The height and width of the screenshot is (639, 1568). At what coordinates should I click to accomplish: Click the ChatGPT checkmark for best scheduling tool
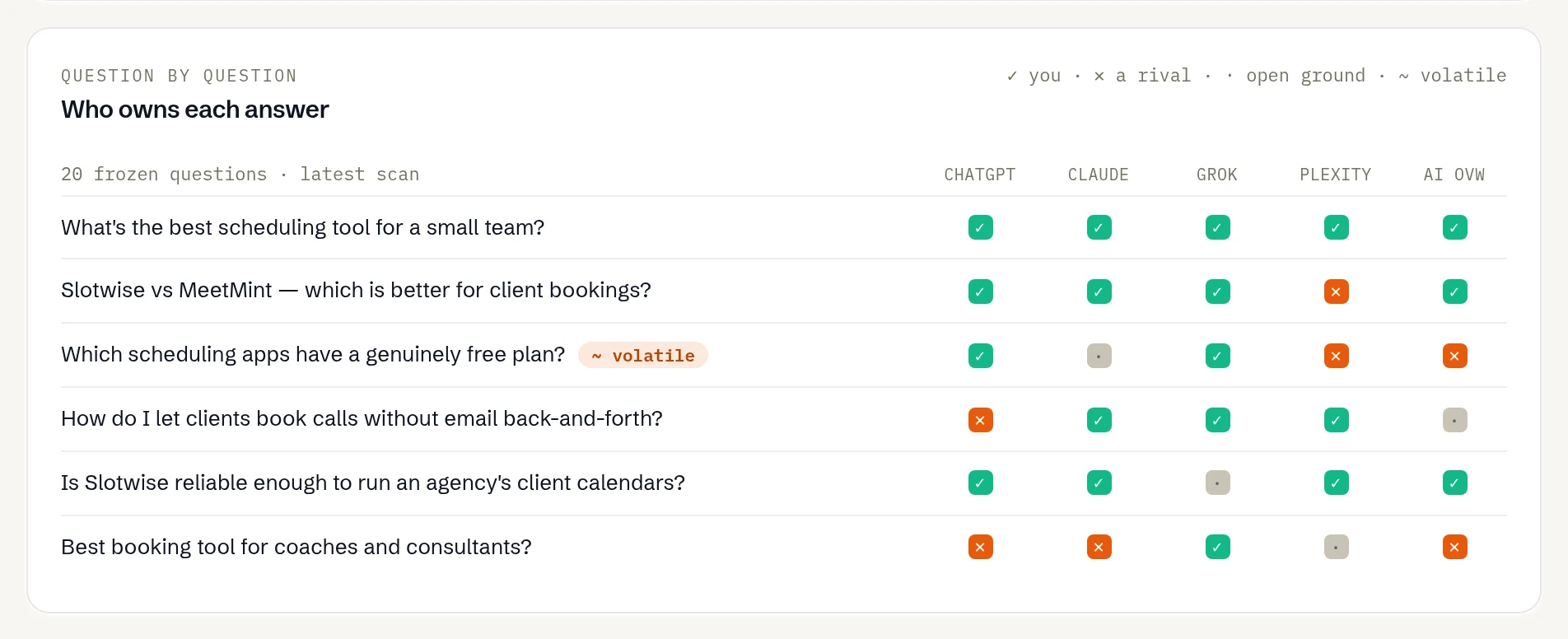coord(980,227)
